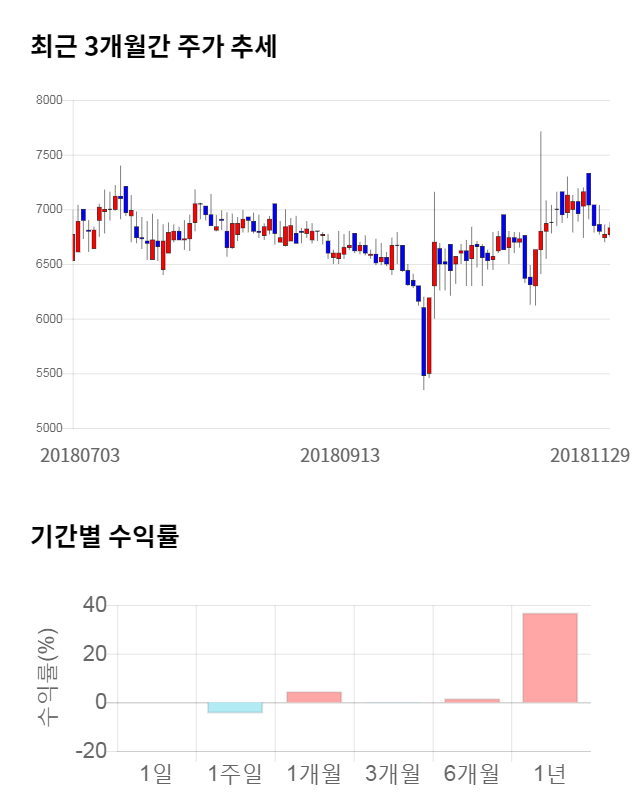
Task: Click the 1일 period axis label
Action: pyautogui.click(x=156, y=773)
